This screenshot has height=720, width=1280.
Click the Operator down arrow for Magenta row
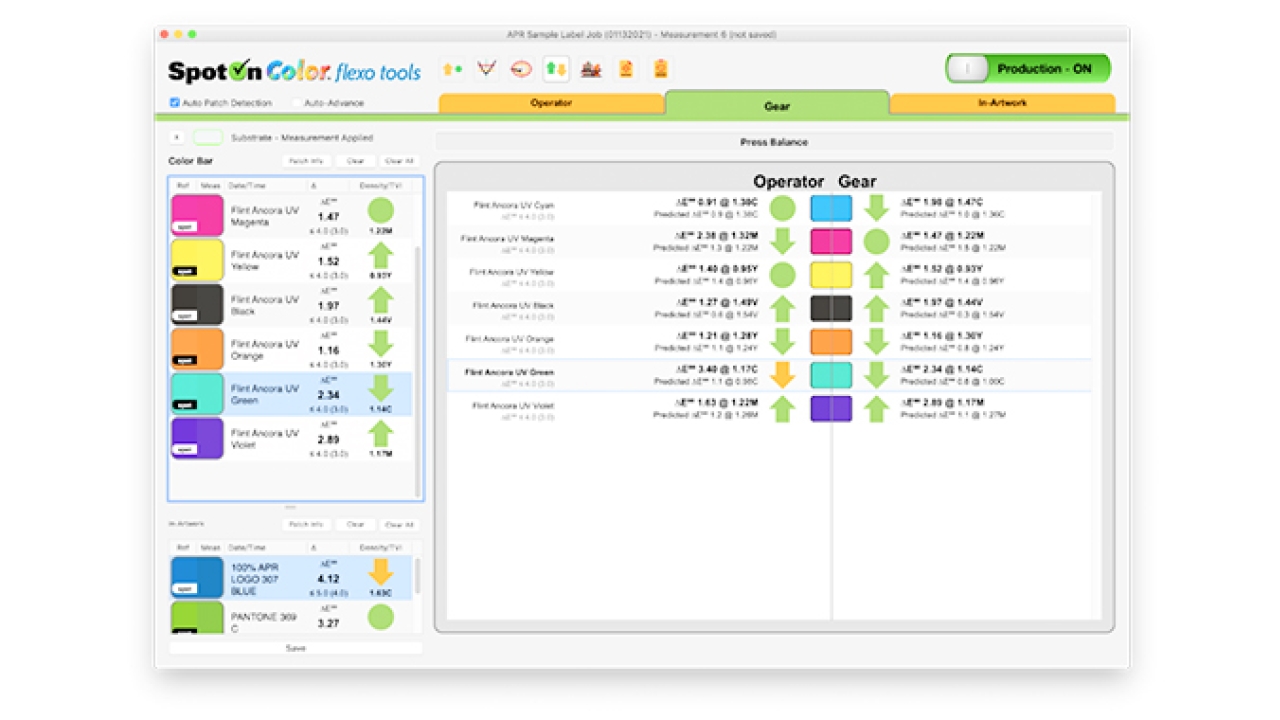tap(784, 241)
